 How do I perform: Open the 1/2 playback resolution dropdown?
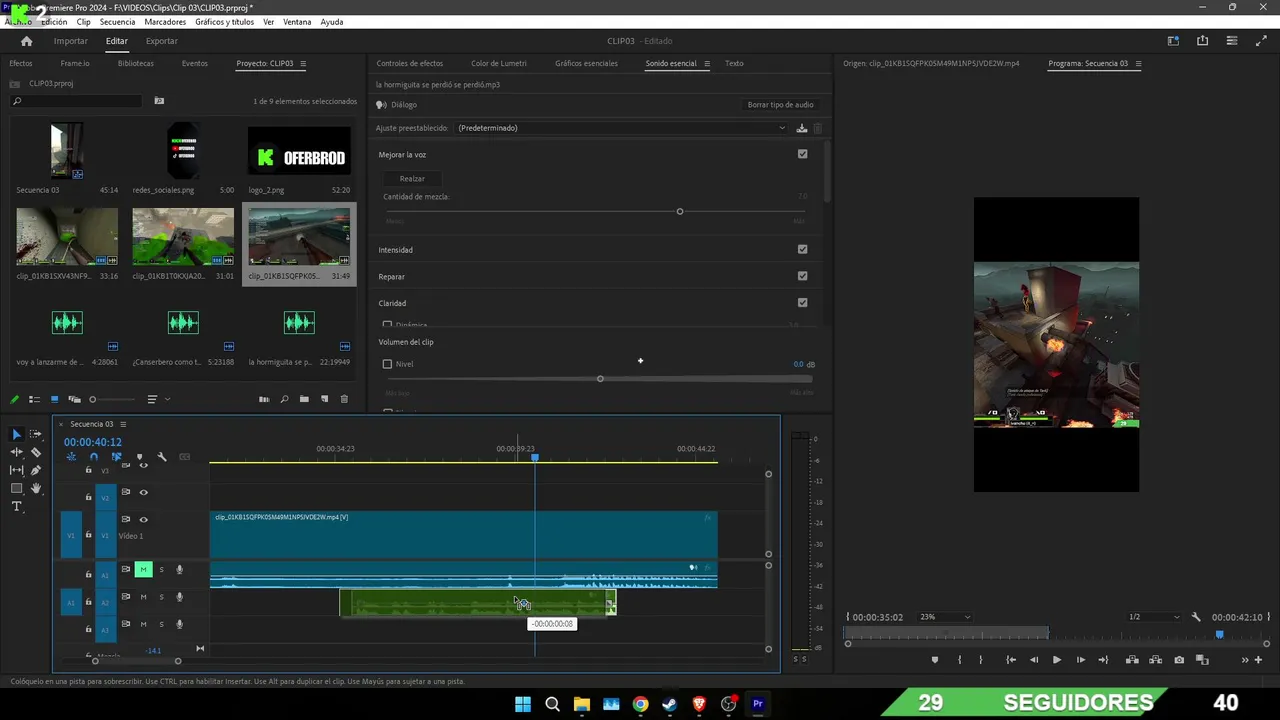(x=1154, y=617)
